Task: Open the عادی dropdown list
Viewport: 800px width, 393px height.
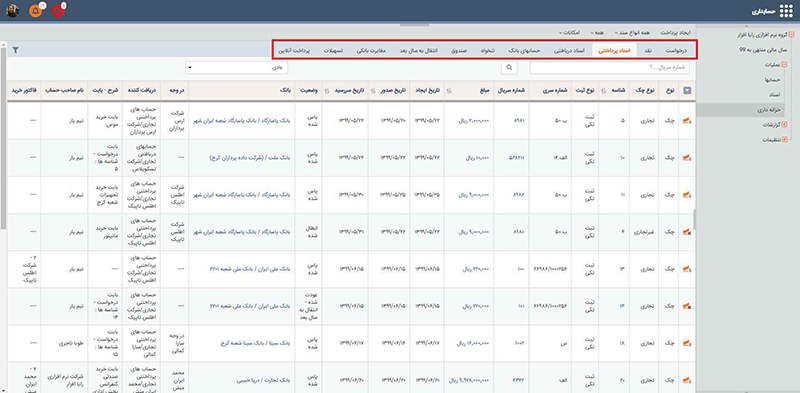Action: click(237, 67)
